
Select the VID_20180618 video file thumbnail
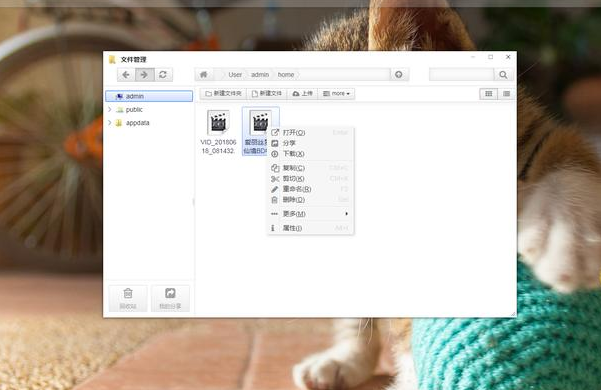pyautogui.click(x=218, y=123)
